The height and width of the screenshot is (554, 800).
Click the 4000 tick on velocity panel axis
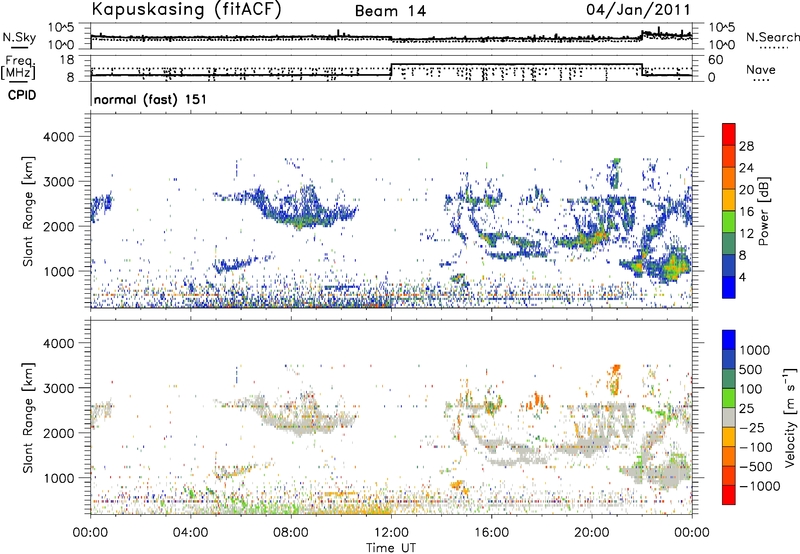click(59, 343)
